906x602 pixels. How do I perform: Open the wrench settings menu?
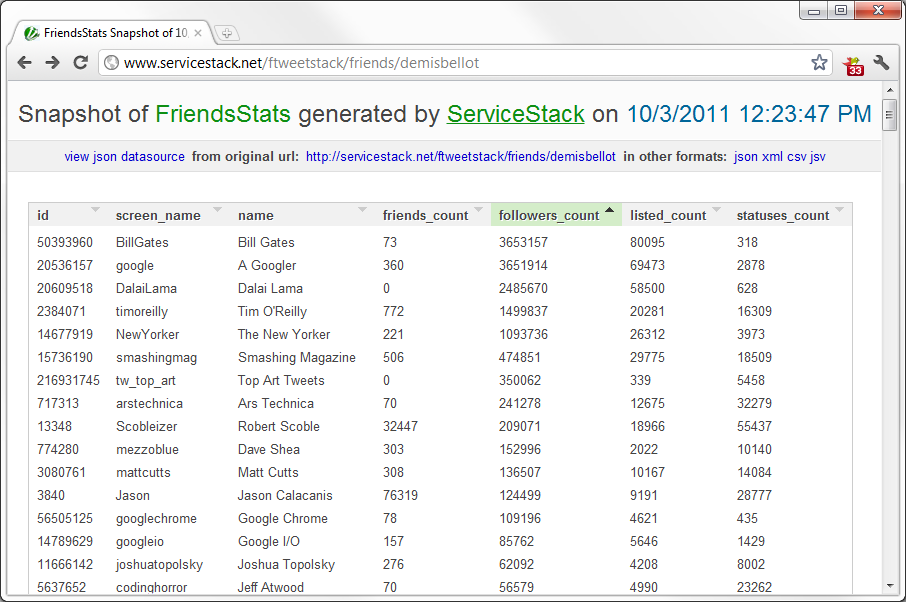[881, 62]
